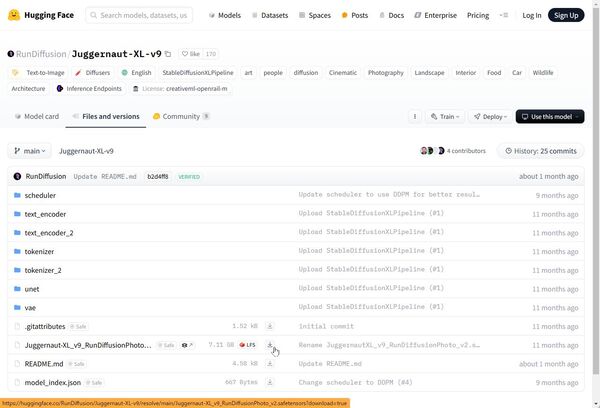This screenshot has height=408, width=600.
Task: Switch to the Community tab
Action: point(181,116)
